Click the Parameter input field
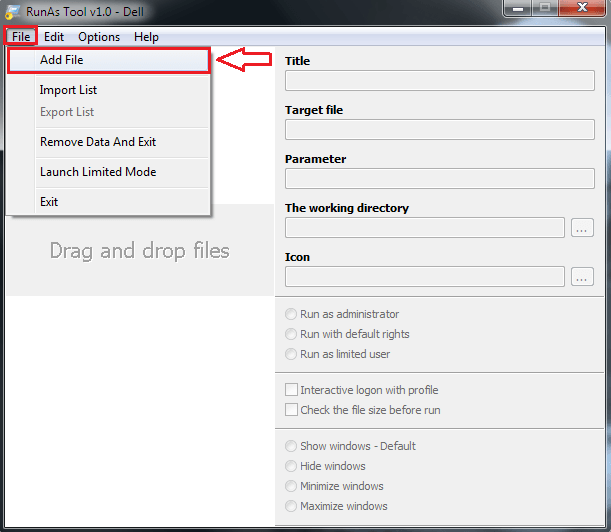Image resolution: width=611 pixels, height=532 pixels. tap(440, 179)
